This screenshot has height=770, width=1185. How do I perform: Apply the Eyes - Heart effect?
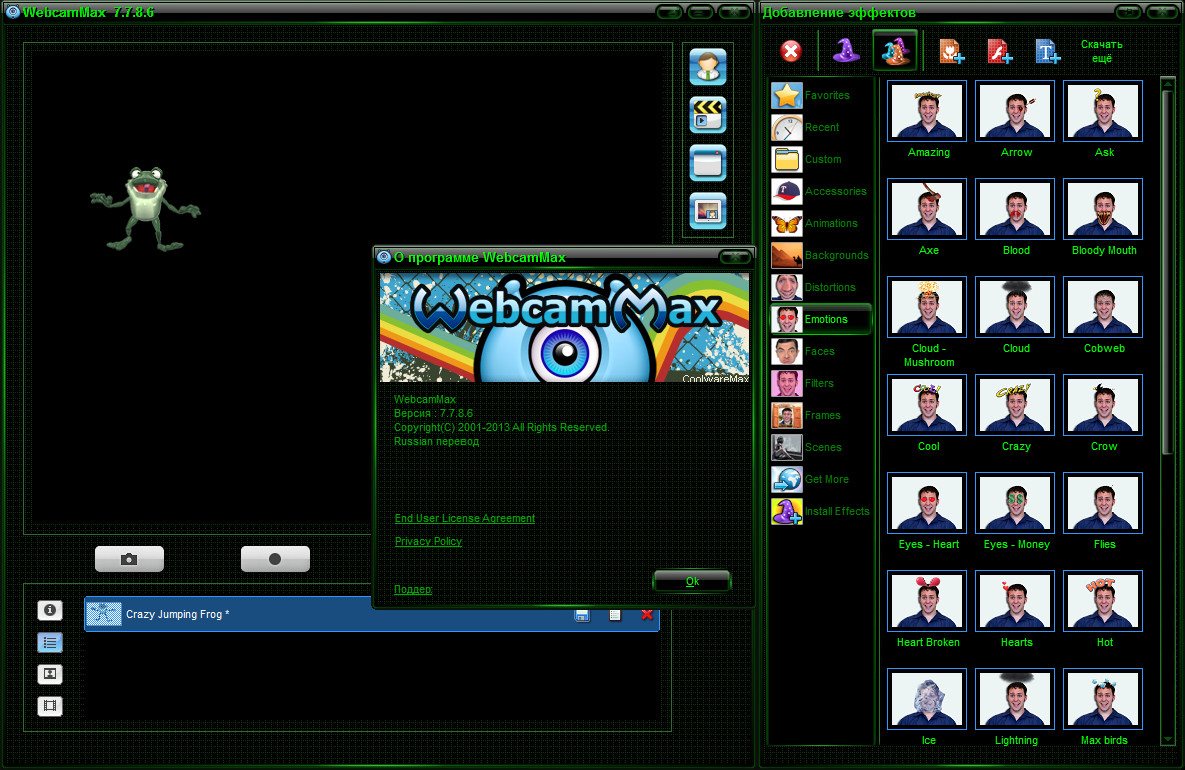click(x=927, y=503)
